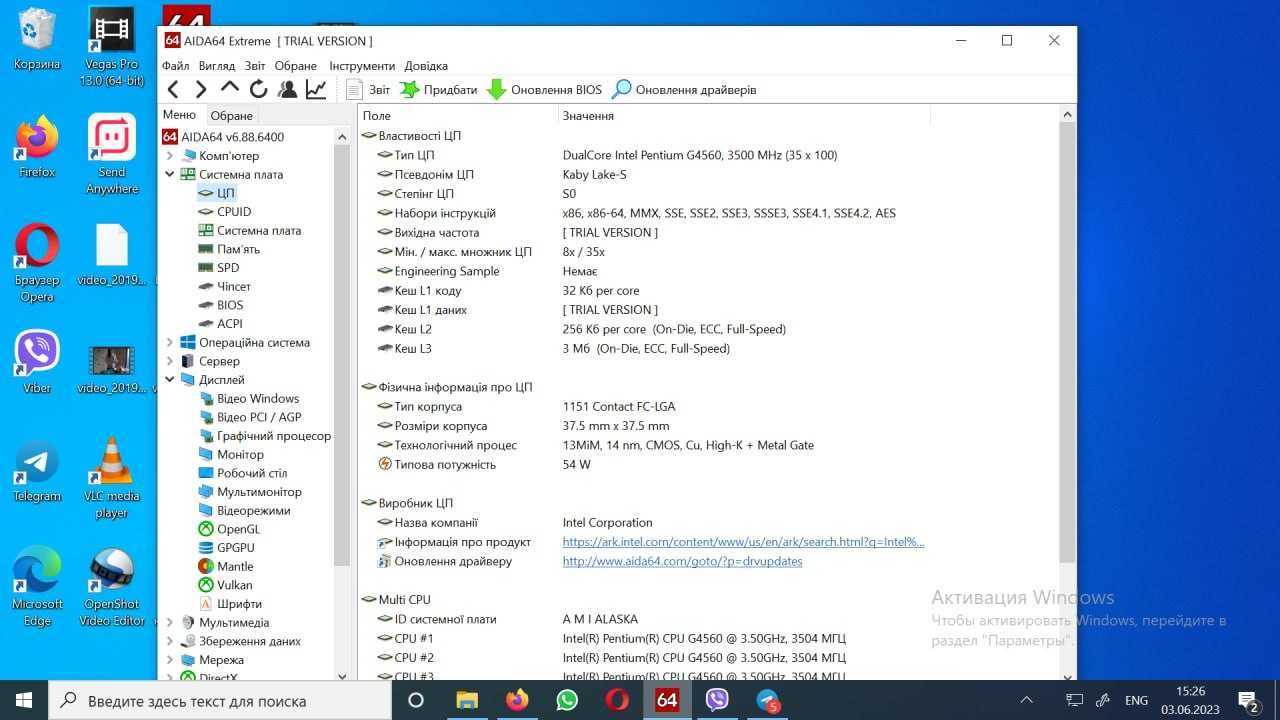Select the BIOS tree item
This screenshot has width=1280, height=720.
pyautogui.click(x=230, y=305)
